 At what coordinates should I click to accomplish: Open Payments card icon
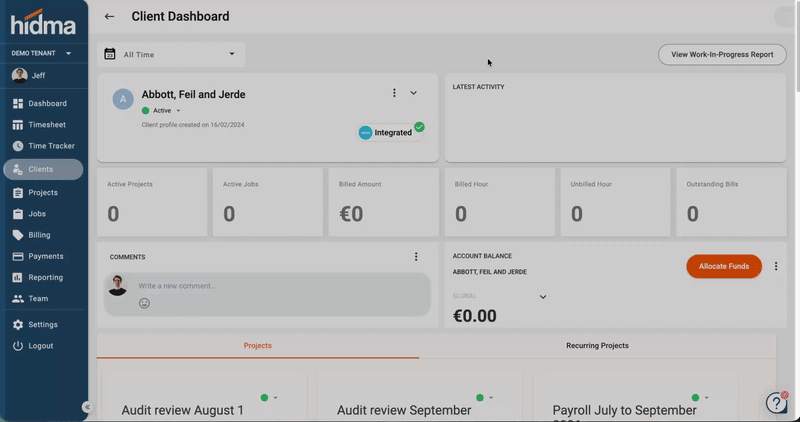pyautogui.click(x=18, y=256)
